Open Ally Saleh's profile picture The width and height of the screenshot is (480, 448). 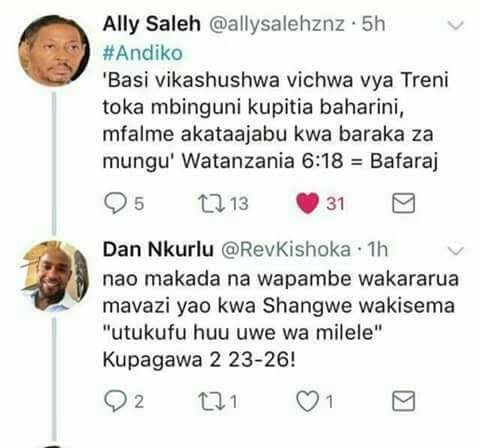54,49
